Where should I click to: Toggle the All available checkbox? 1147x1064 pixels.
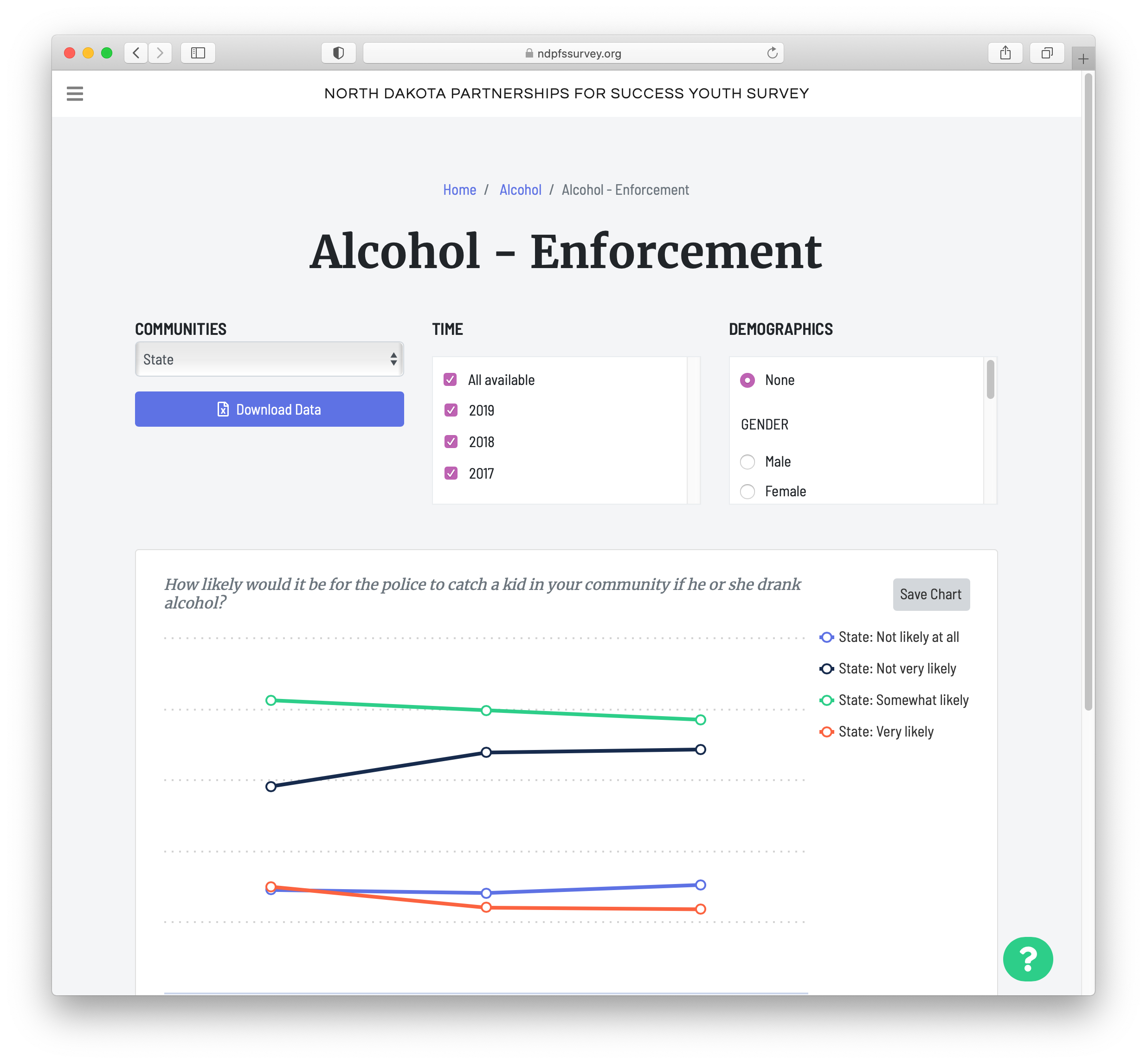point(451,380)
